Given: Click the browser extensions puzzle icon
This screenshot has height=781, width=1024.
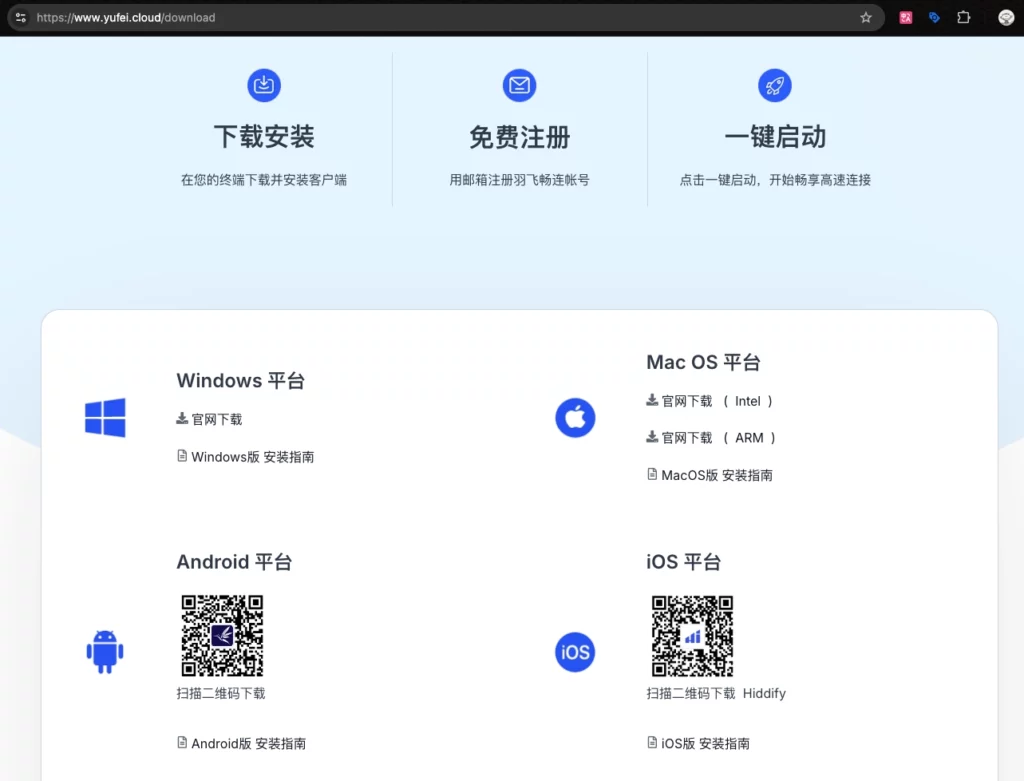Looking at the screenshot, I should [963, 17].
